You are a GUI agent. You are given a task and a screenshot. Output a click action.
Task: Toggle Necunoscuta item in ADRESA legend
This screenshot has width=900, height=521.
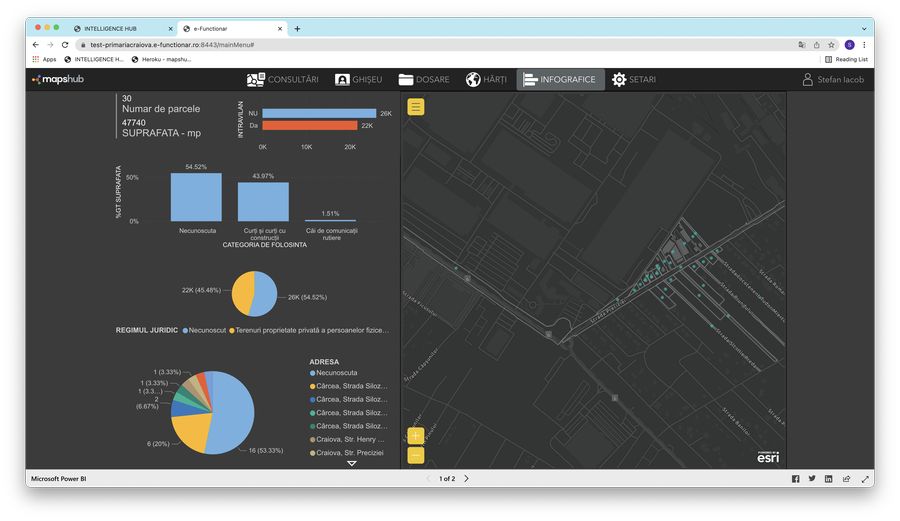tap(336, 373)
